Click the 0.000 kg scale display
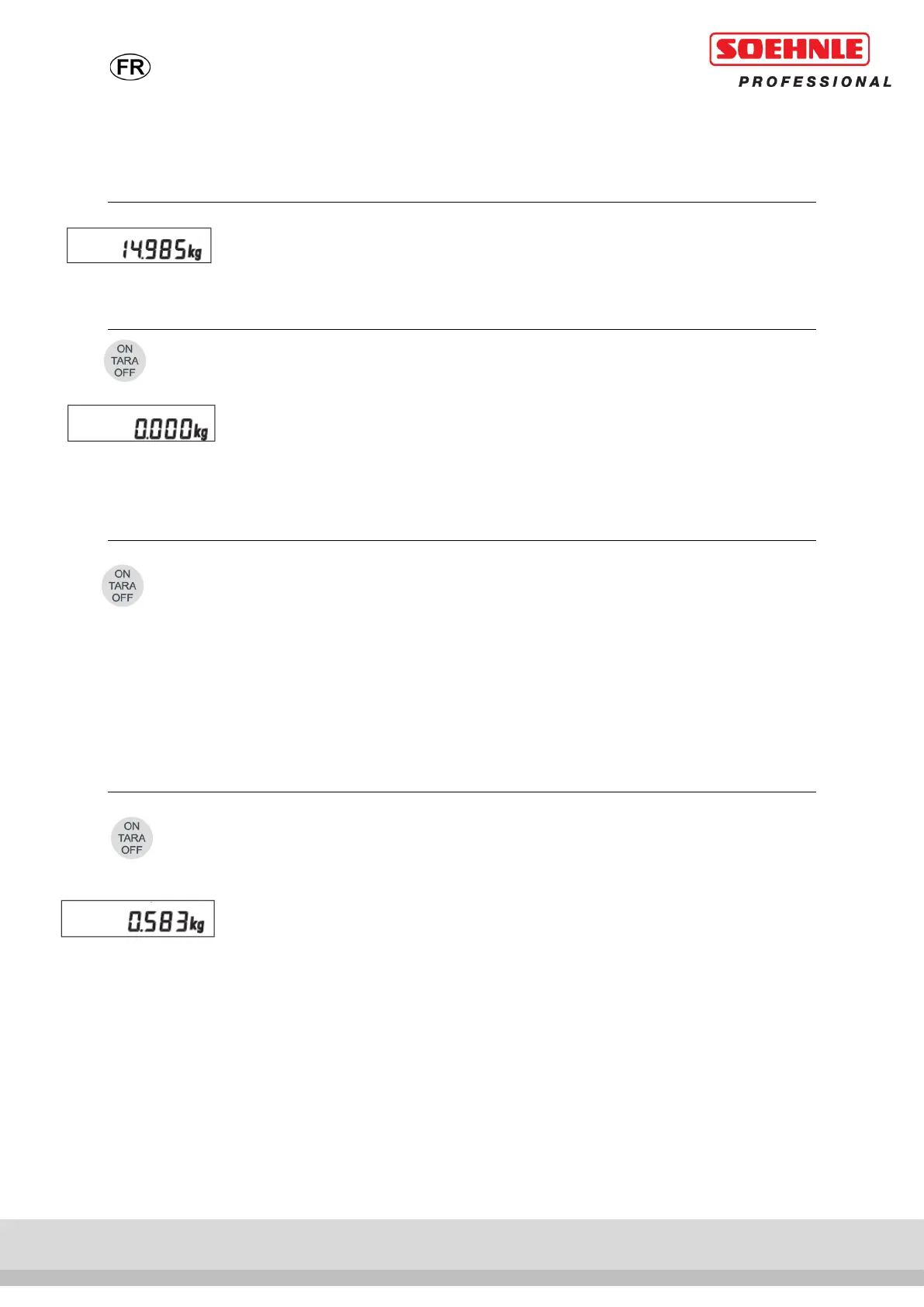Screen dimensions: 924x1307 (141, 423)
